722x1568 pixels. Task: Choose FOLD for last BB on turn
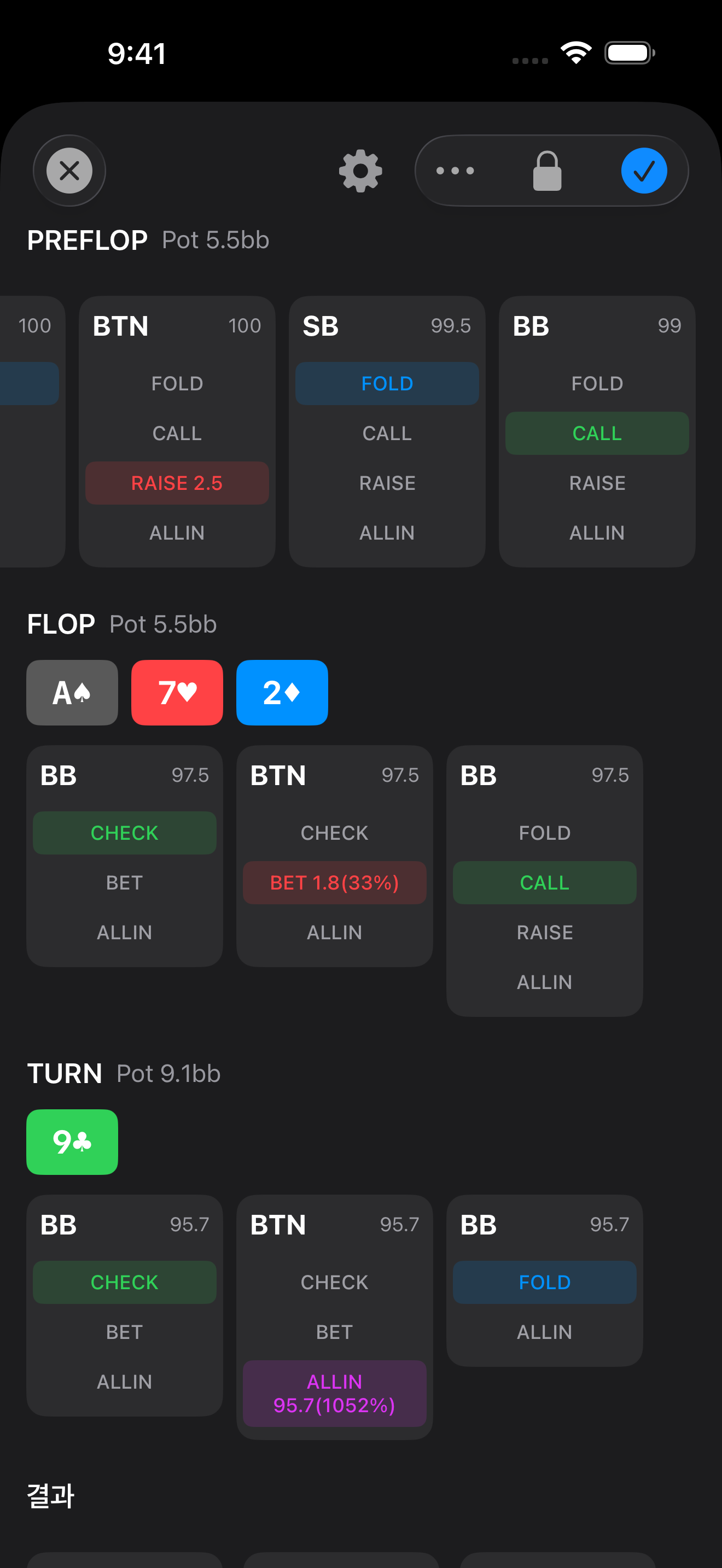545,1283
